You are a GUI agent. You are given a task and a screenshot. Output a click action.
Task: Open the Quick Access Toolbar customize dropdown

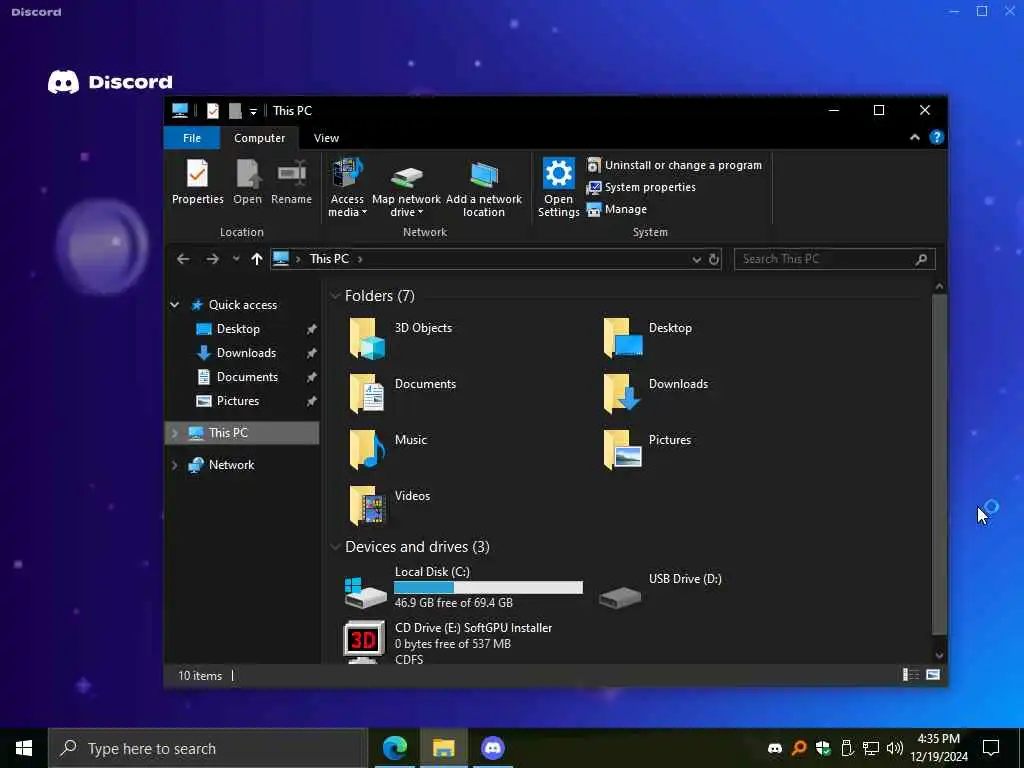click(x=253, y=112)
